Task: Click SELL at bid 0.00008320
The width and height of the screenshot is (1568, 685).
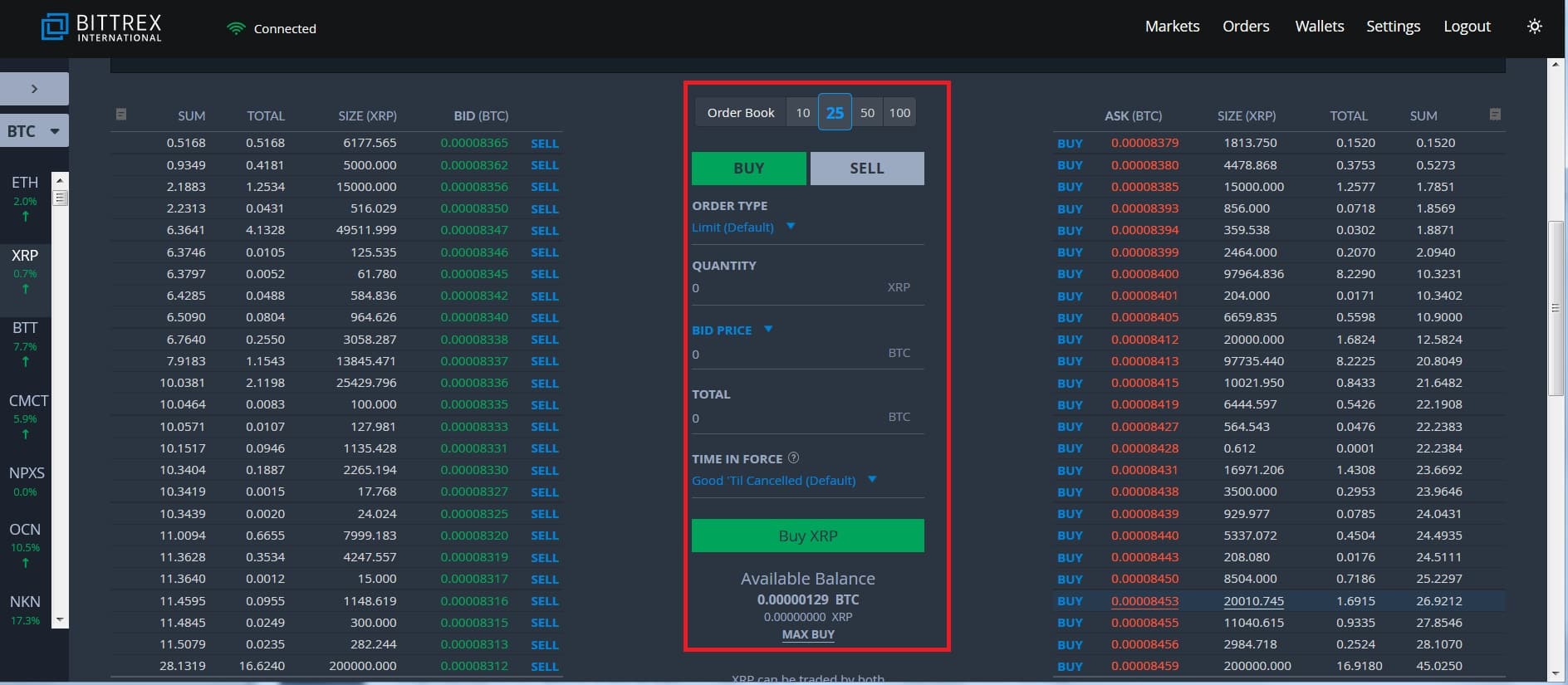Action: tap(545, 536)
